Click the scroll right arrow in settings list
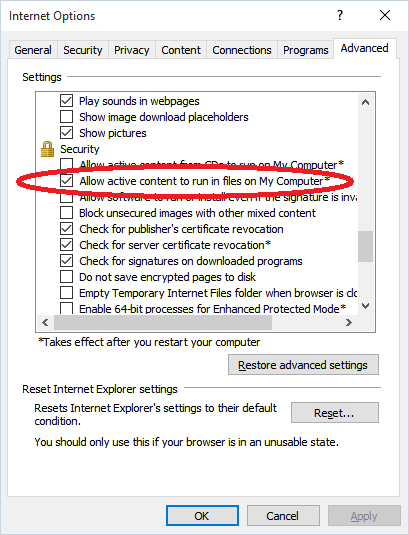 [x=348, y=322]
